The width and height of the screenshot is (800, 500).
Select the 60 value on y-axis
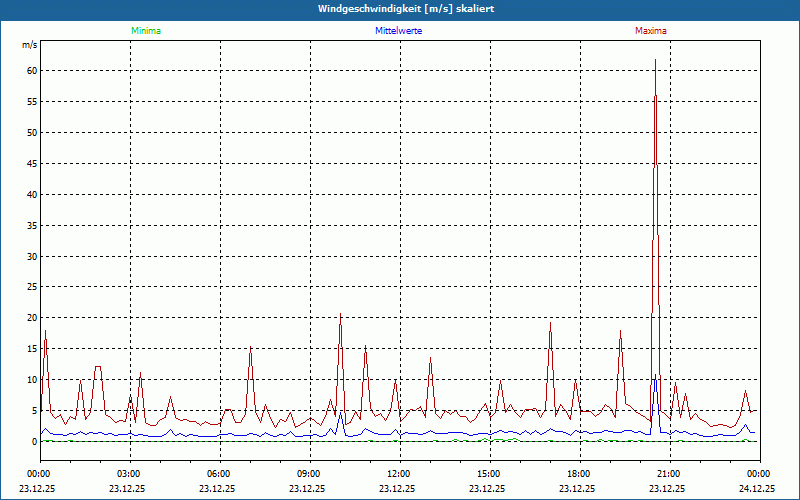pos(31,71)
